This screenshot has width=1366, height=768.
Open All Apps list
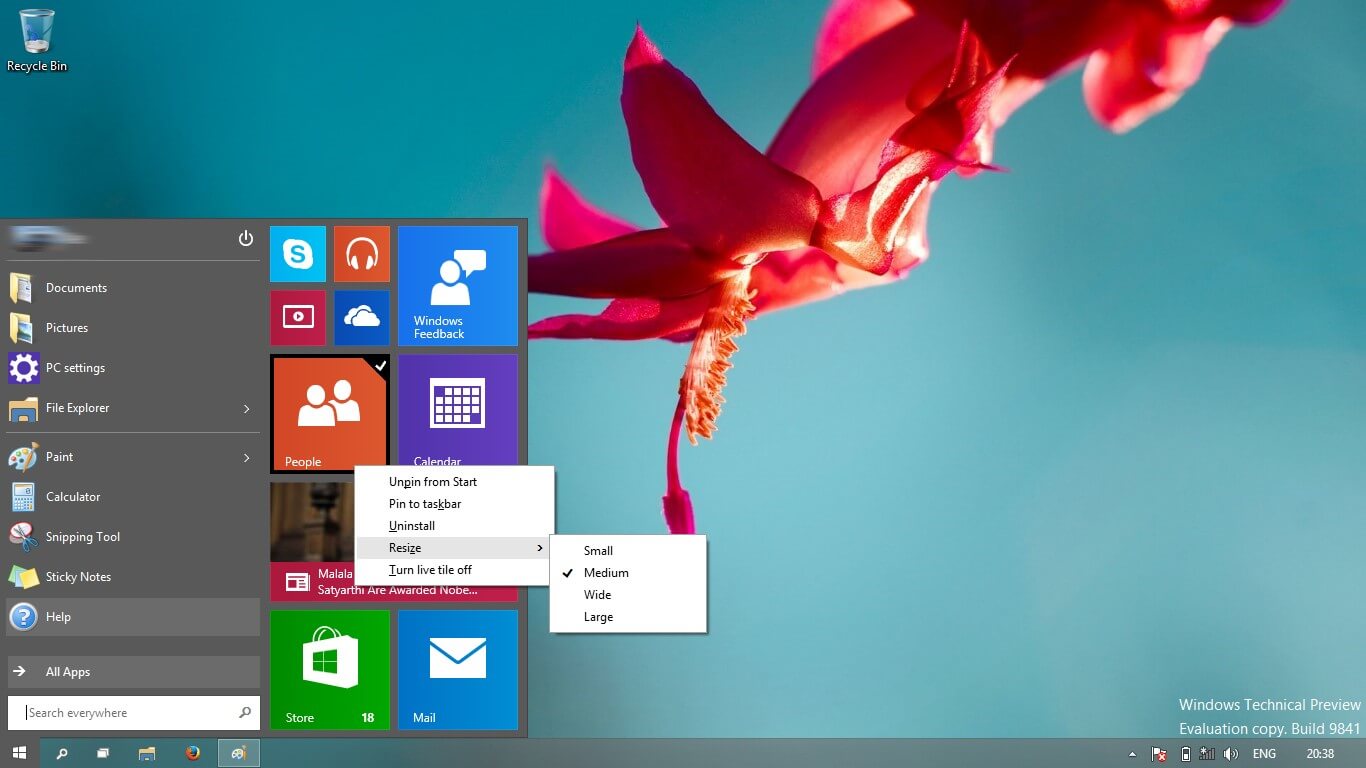pos(133,672)
